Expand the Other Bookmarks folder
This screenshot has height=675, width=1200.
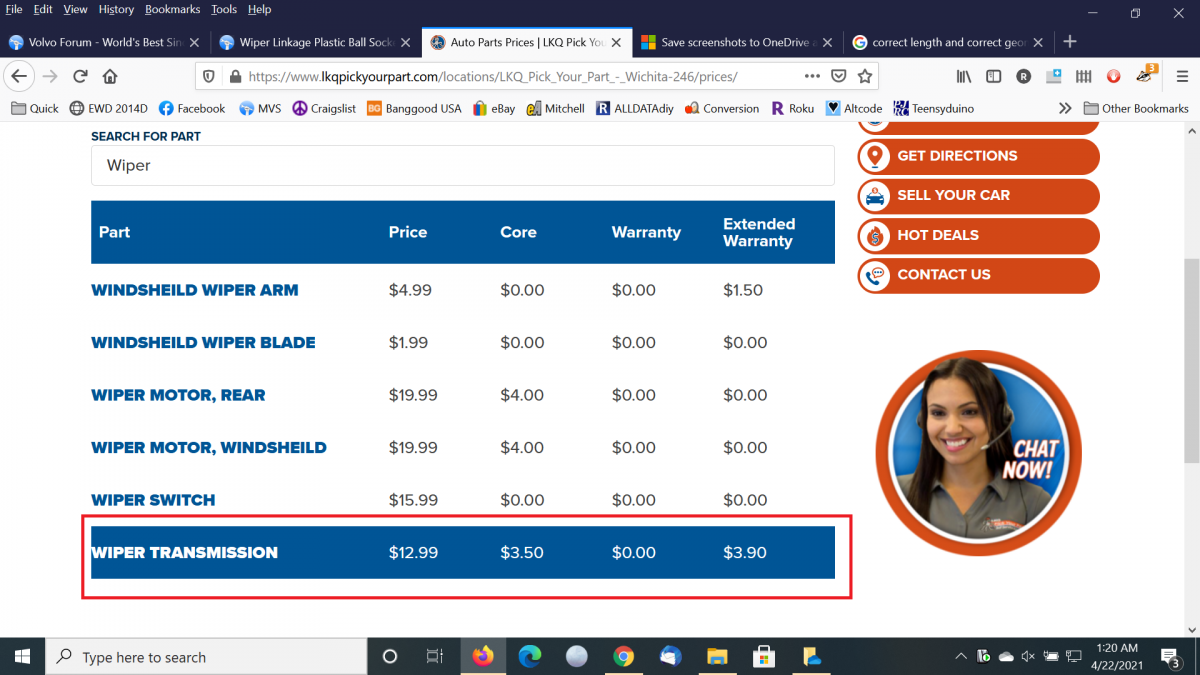coord(1136,108)
